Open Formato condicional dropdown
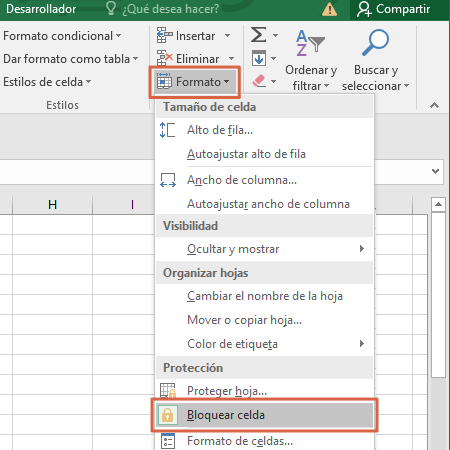450x450 pixels. pyautogui.click(x=62, y=36)
